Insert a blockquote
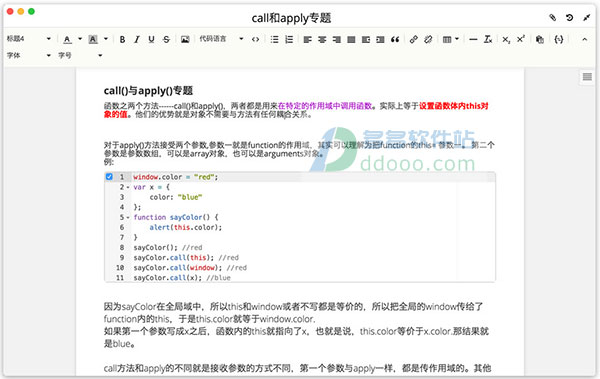 point(395,39)
